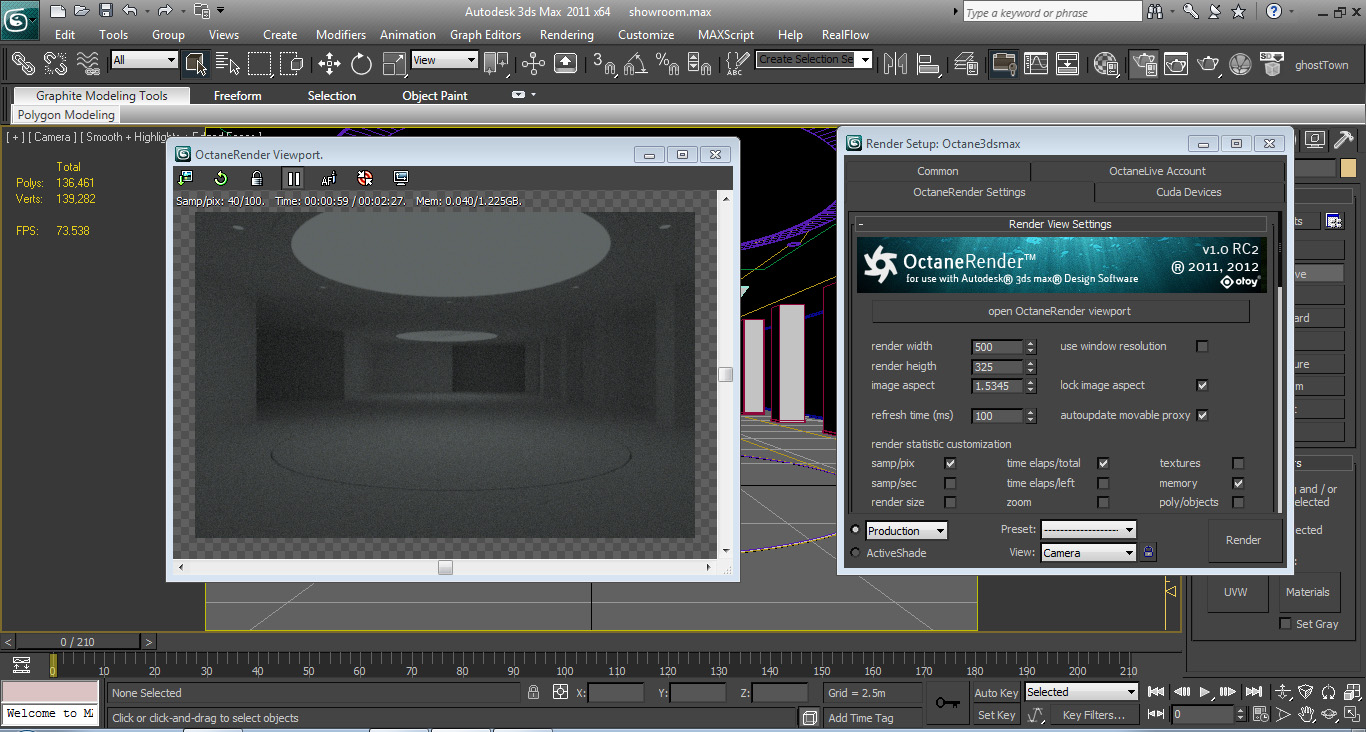This screenshot has width=1366, height=732.
Task: Click the Mirror tool icon
Action: click(x=895, y=64)
